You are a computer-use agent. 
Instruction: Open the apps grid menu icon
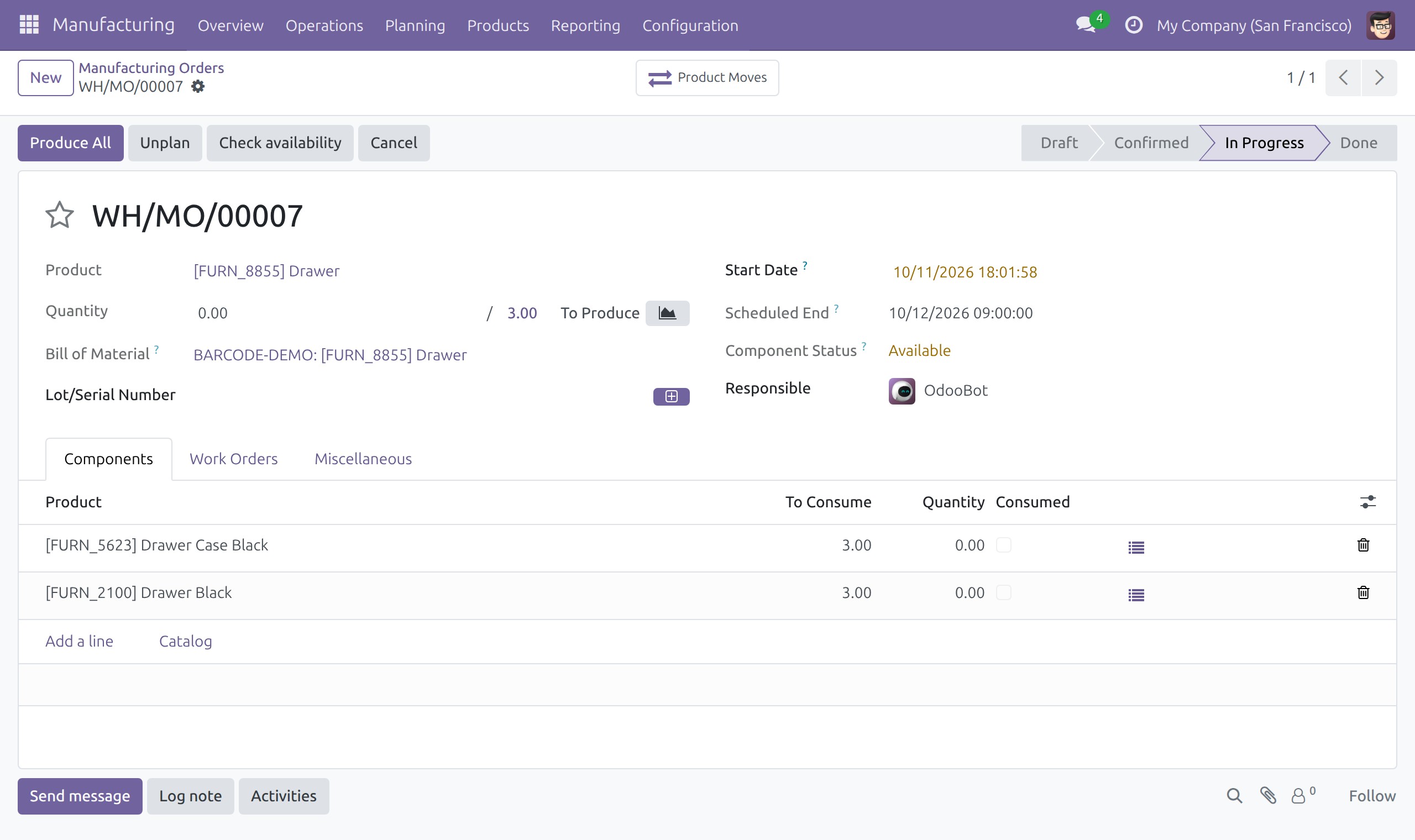[x=29, y=25]
